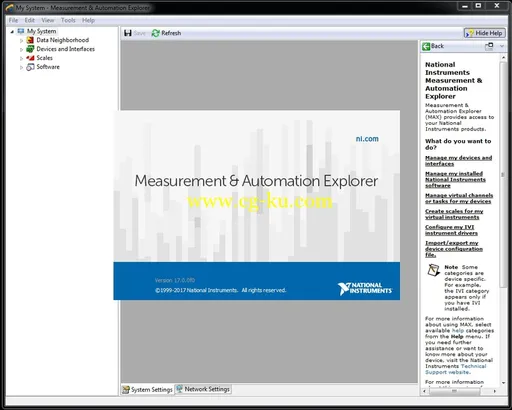The width and height of the screenshot is (512, 410).
Task: Open the Manage my devices and interfaces link
Action: click(x=458, y=161)
